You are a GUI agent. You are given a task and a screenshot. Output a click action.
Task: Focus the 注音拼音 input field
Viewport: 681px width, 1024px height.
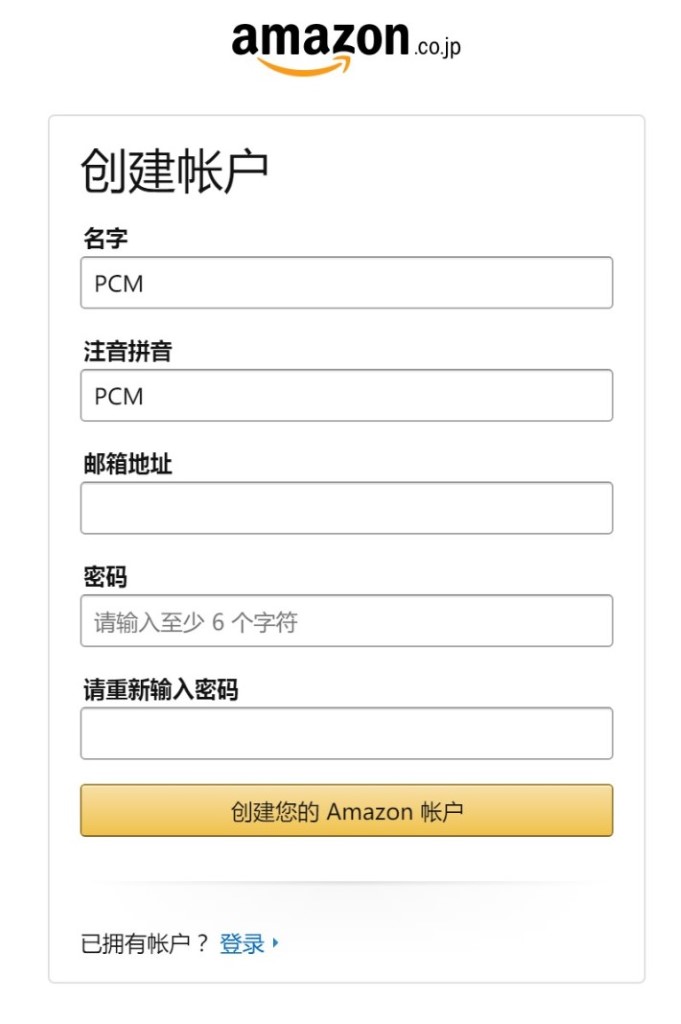click(347, 396)
